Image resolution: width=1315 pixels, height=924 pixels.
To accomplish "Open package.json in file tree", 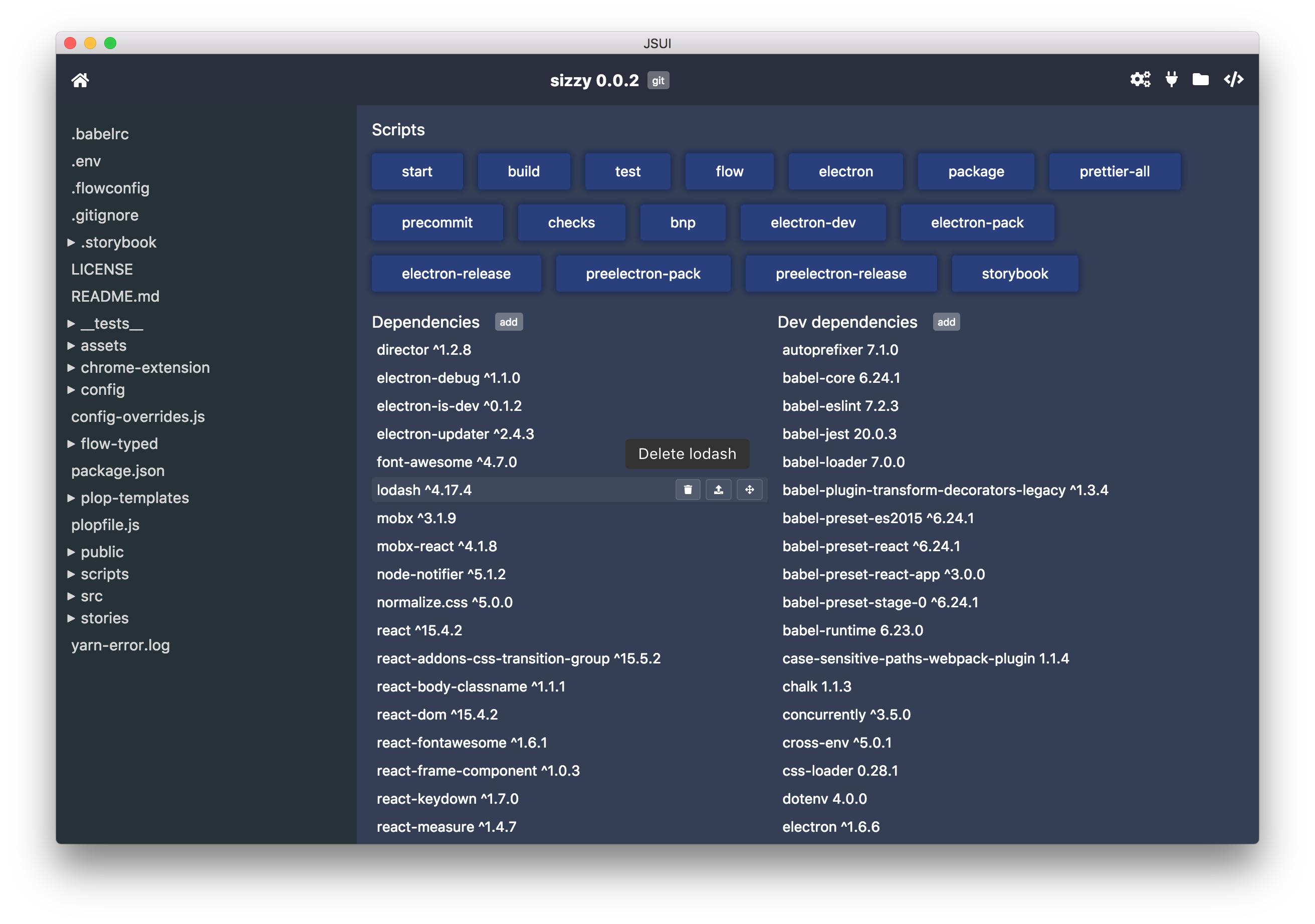I will tap(118, 471).
